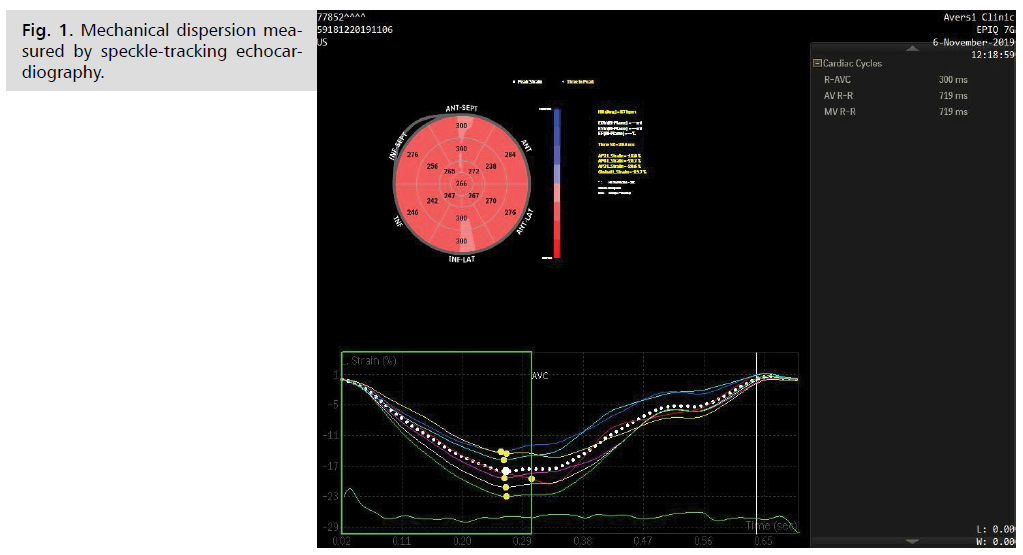Select the bullseye segment showing 270
The width and height of the screenshot is (1023, 555).
pyautogui.click(x=491, y=201)
